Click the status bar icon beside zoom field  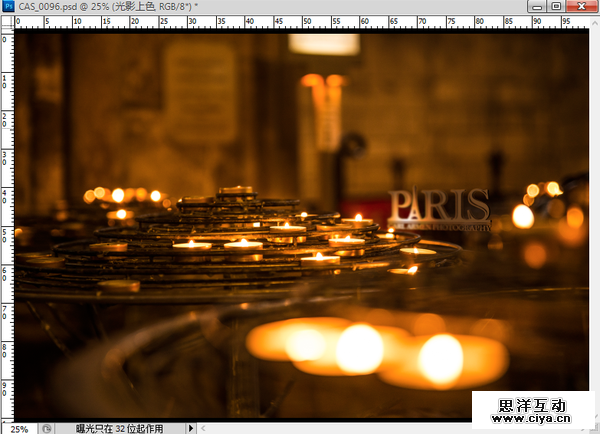pos(47,427)
